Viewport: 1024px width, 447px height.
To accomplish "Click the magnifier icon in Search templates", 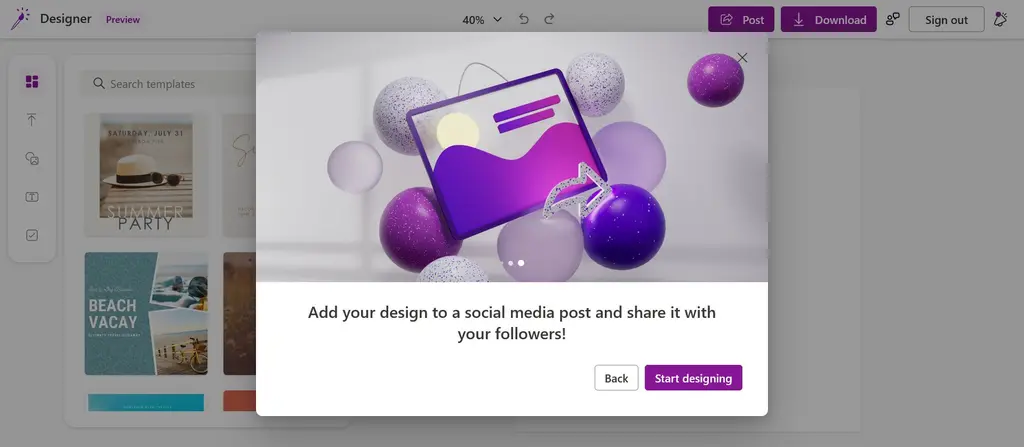I will [x=99, y=83].
